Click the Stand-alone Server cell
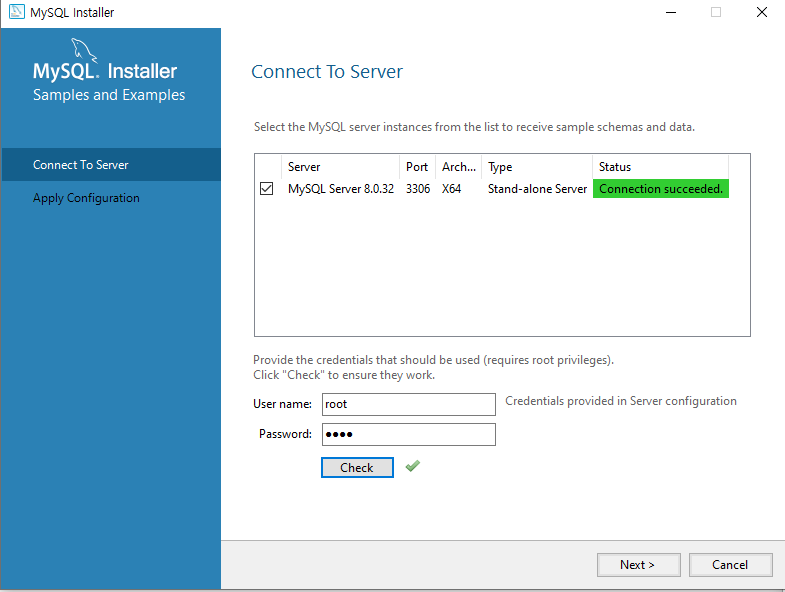The width and height of the screenshot is (785, 592). click(x=537, y=189)
